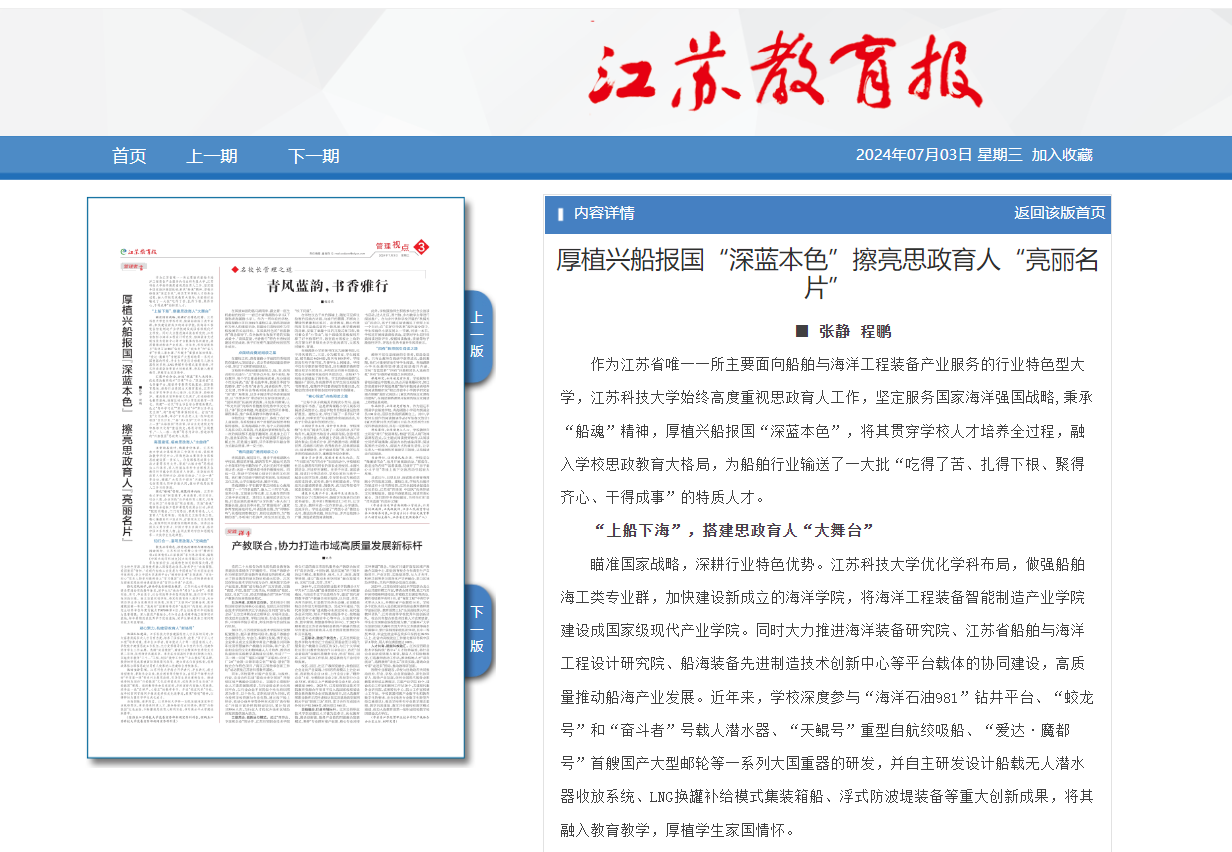Open the previous issue (上一期)
Viewport: 1232px width, 852px height.
[x=212, y=156]
